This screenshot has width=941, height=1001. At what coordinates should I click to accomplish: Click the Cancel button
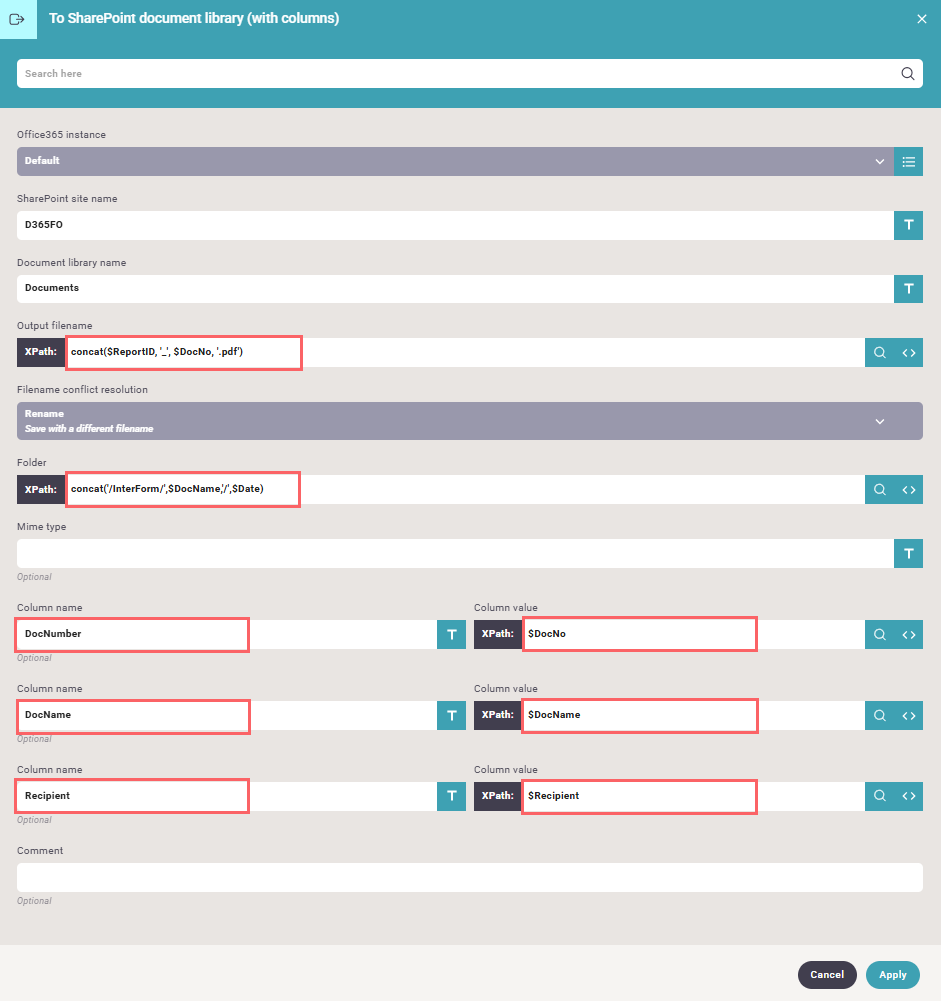point(827,975)
